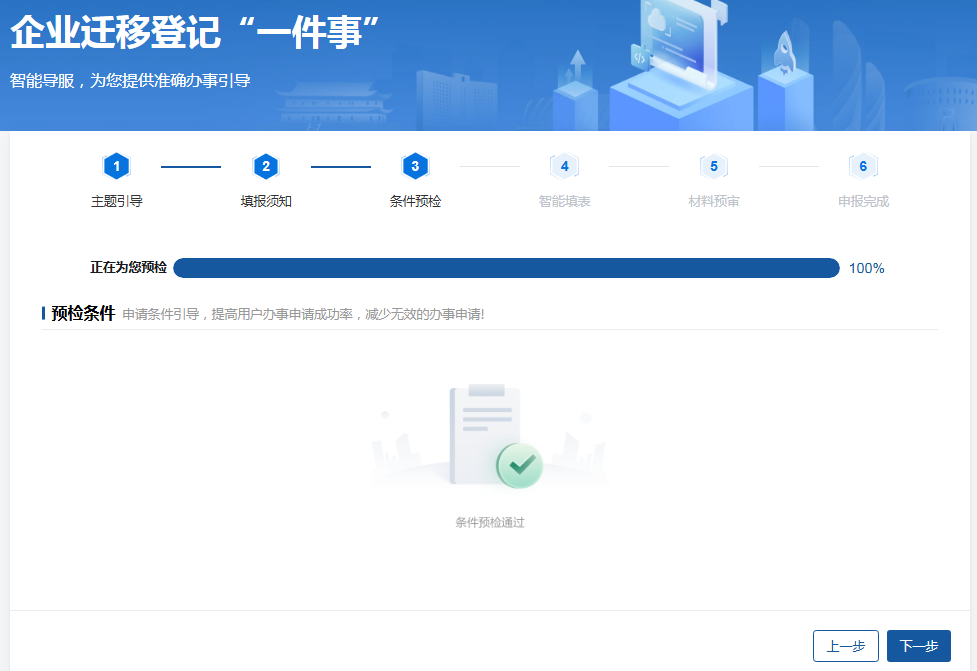
Task: Jump to step 4 hexagon icon
Action: coord(564,166)
